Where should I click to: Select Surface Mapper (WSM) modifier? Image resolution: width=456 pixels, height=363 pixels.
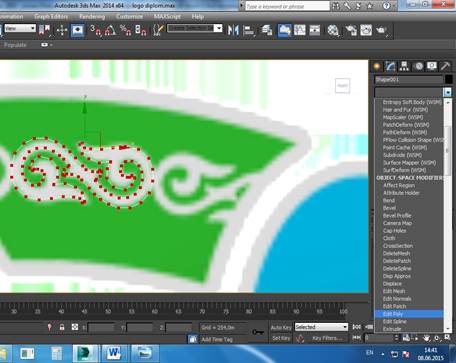tap(409, 163)
